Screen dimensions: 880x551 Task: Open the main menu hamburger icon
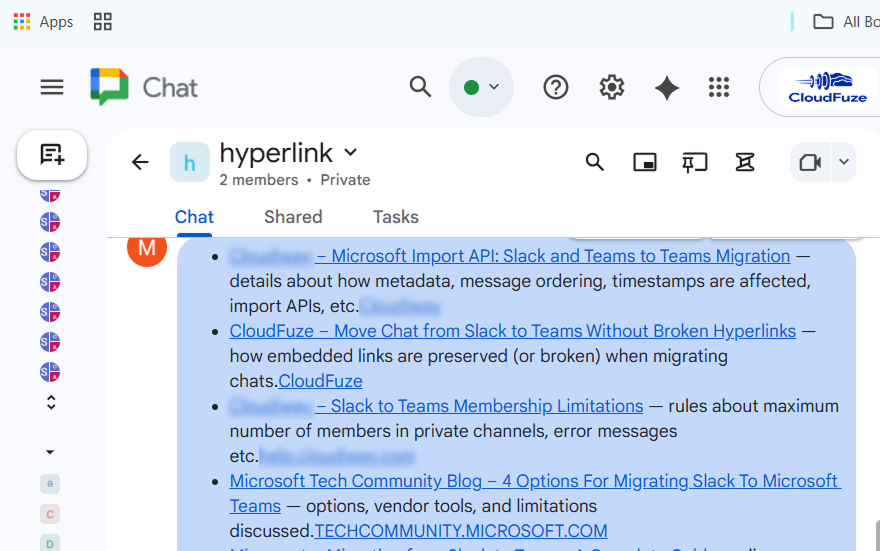[52, 87]
